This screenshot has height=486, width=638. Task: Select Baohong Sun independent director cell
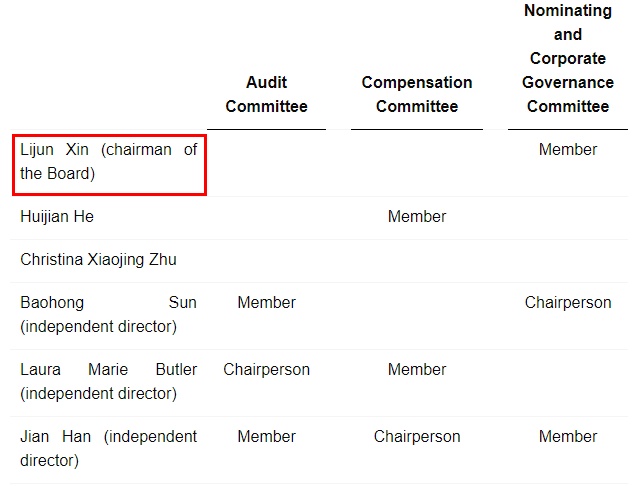click(x=108, y=314)
